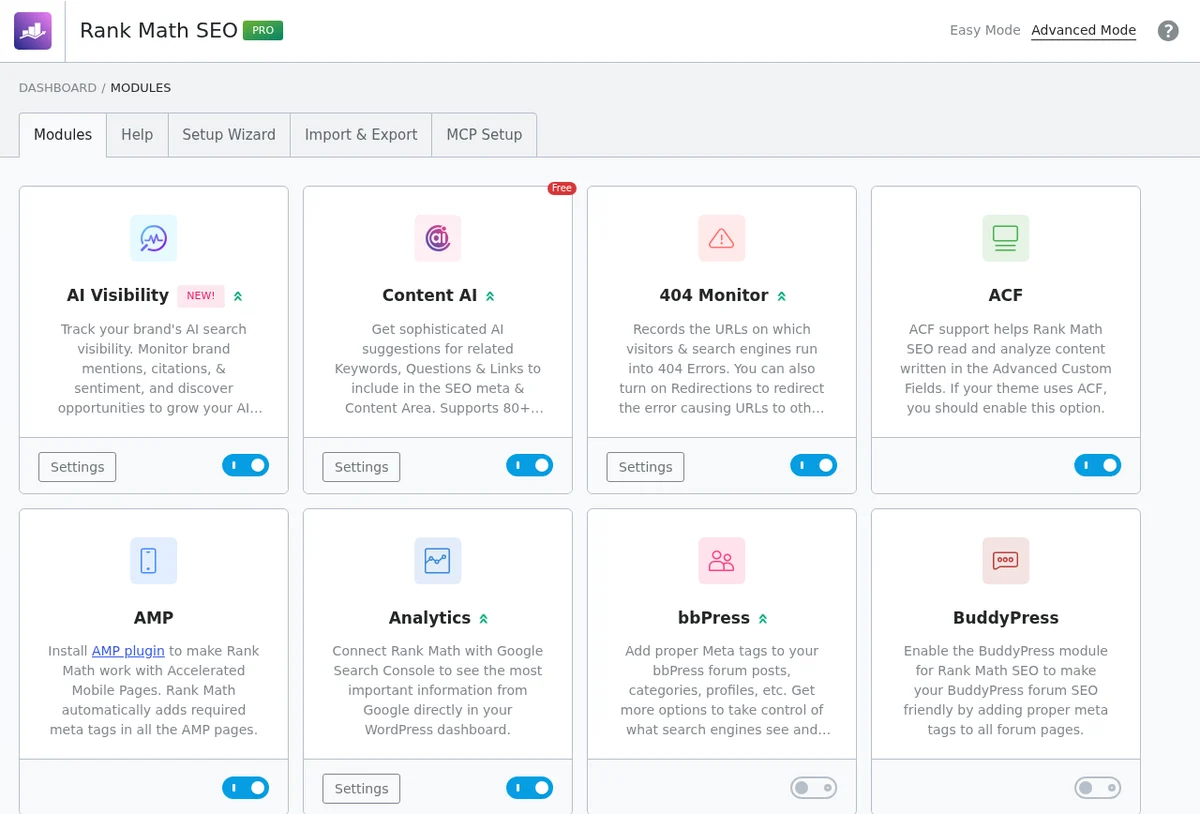
Task: Open the Import & Export tab
Action: click(361, 135)
